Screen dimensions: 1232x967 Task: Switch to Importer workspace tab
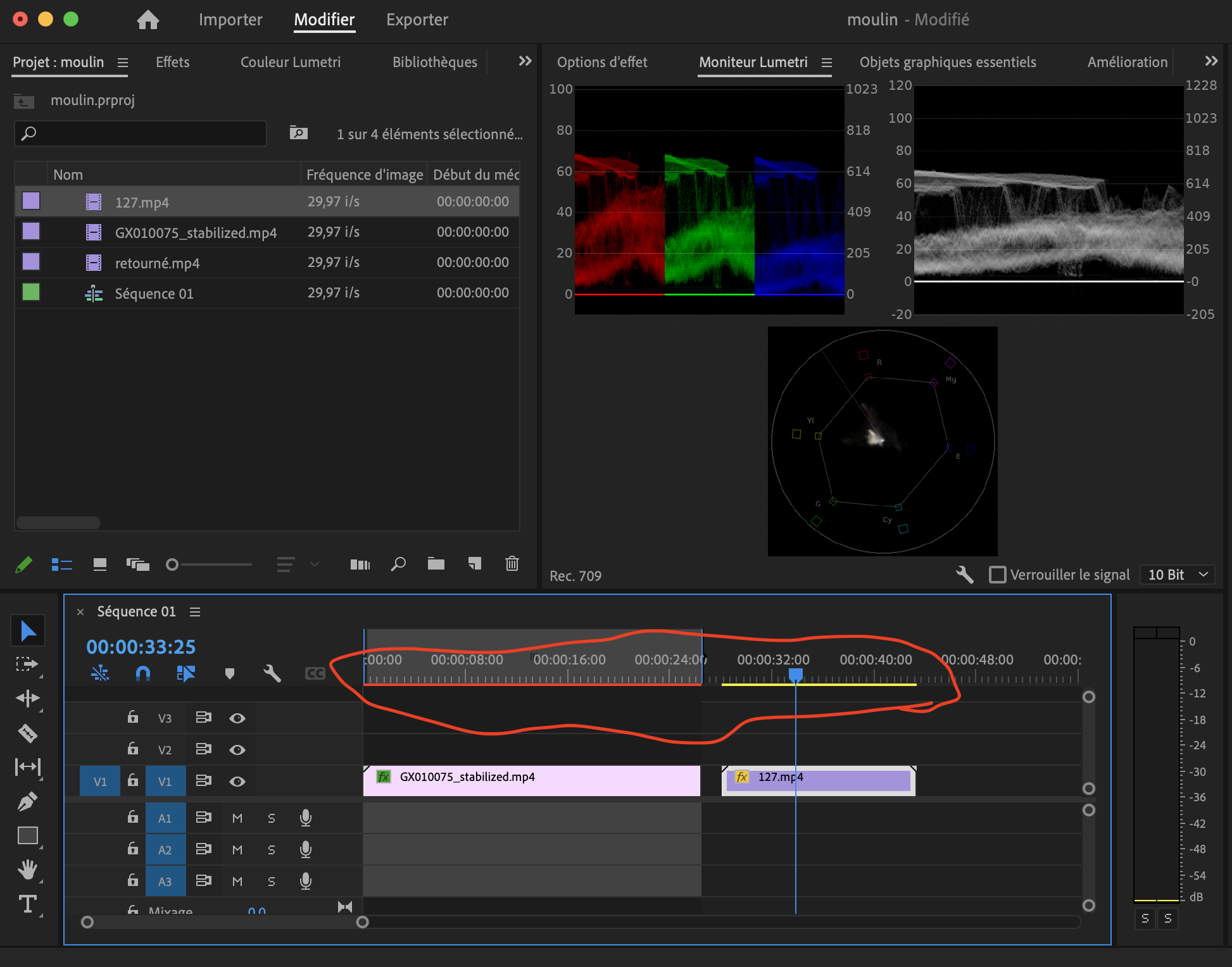tap(230, 20)
